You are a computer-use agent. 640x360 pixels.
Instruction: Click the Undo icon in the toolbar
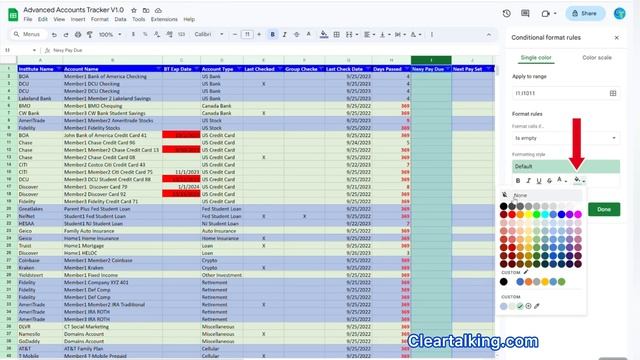tap(54, 35)
